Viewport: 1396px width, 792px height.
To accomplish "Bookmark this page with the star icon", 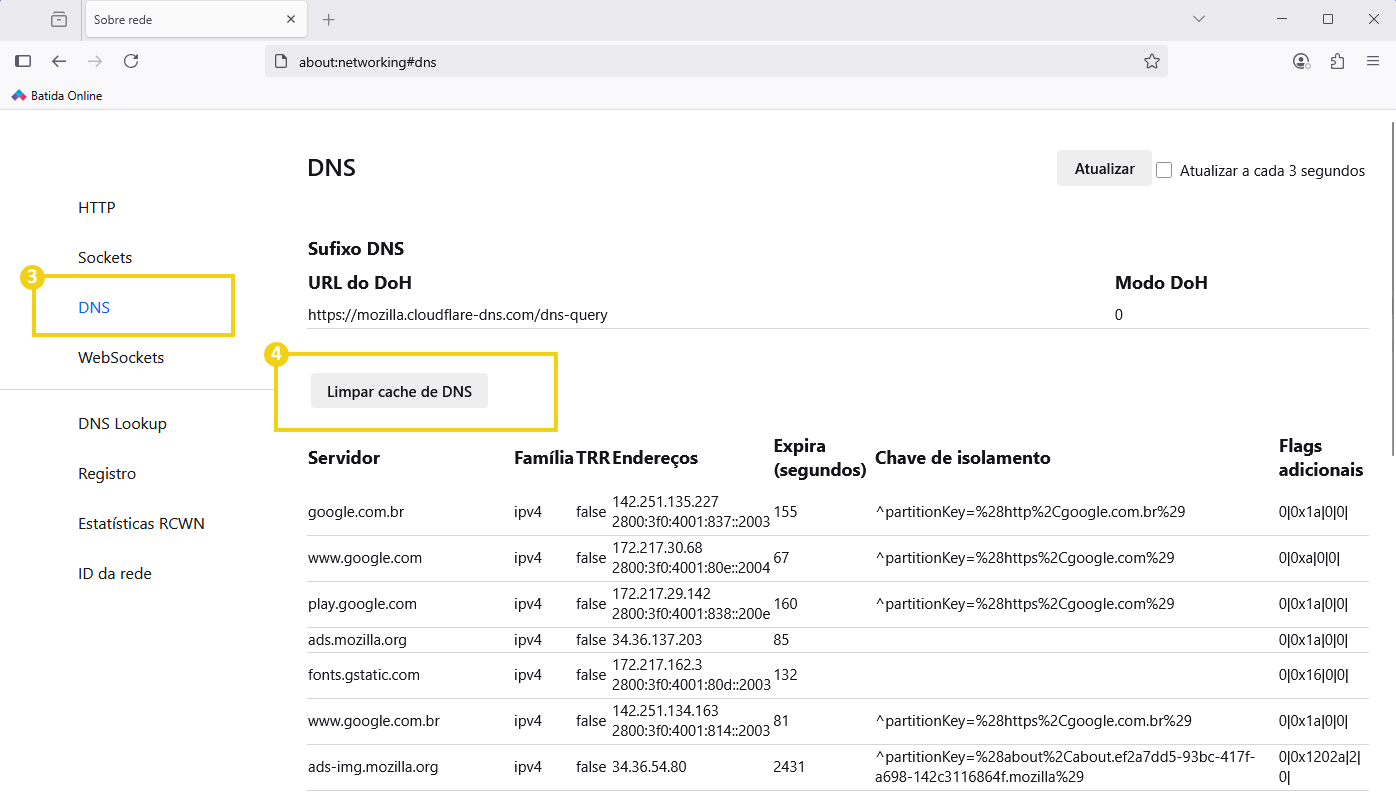I will (1151, 61).
